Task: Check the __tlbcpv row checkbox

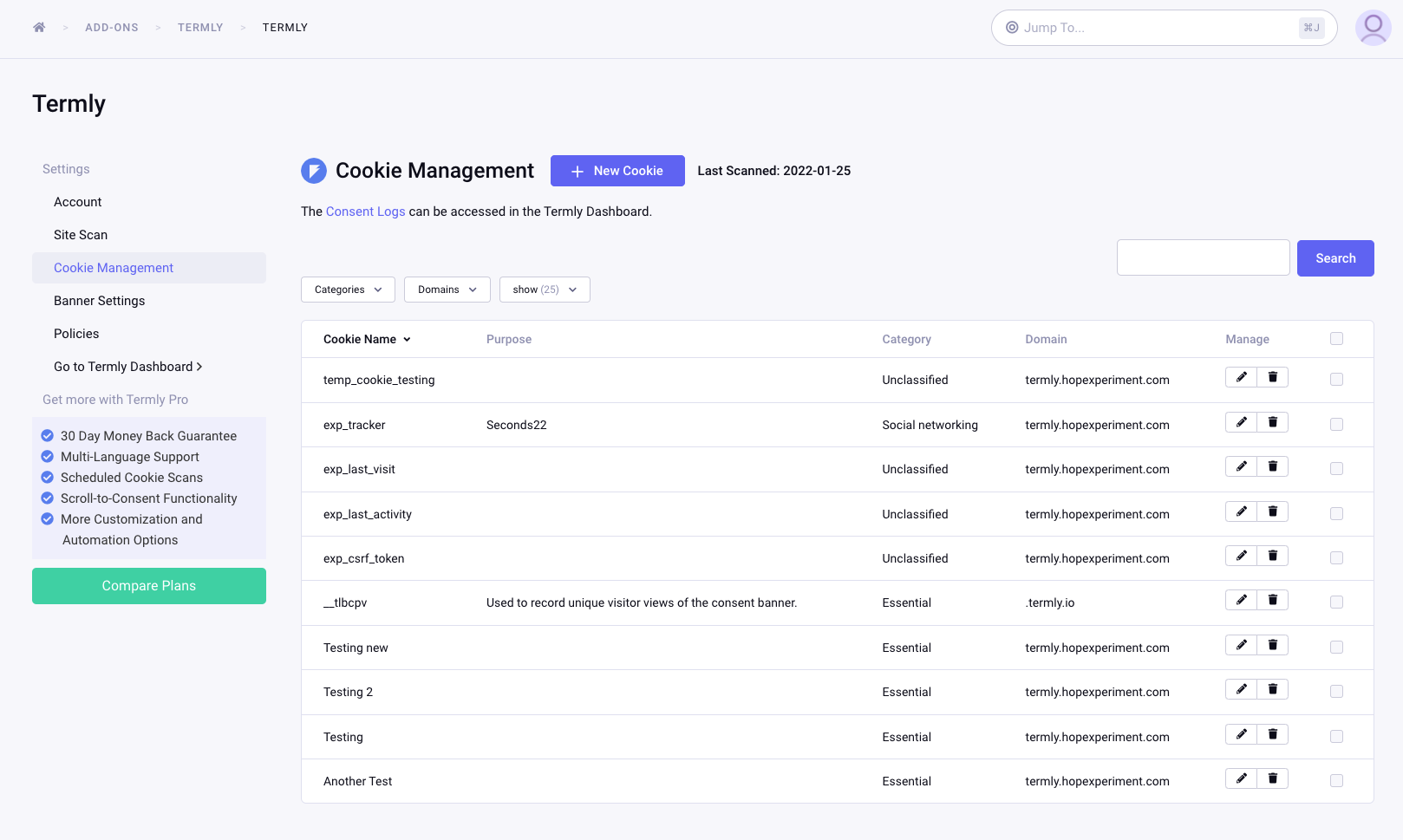Action: pyautogui.click(x=1336, y=602)
